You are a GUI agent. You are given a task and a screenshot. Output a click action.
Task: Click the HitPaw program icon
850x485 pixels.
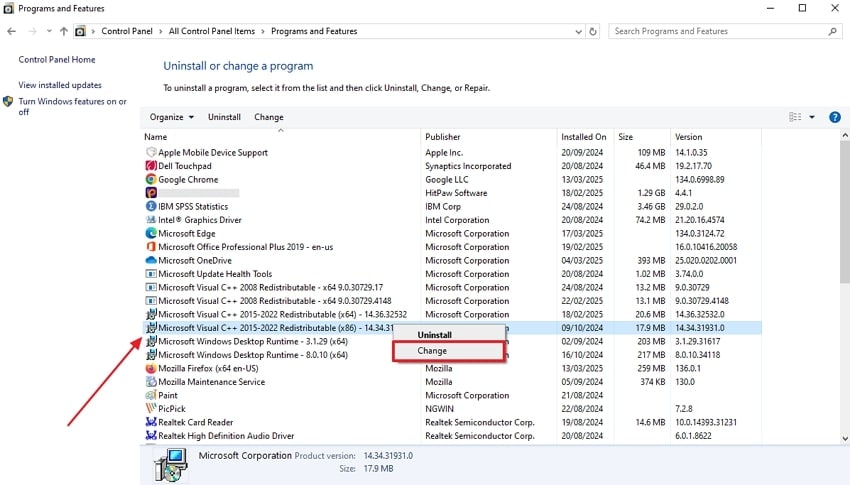[x=151, y=193]
